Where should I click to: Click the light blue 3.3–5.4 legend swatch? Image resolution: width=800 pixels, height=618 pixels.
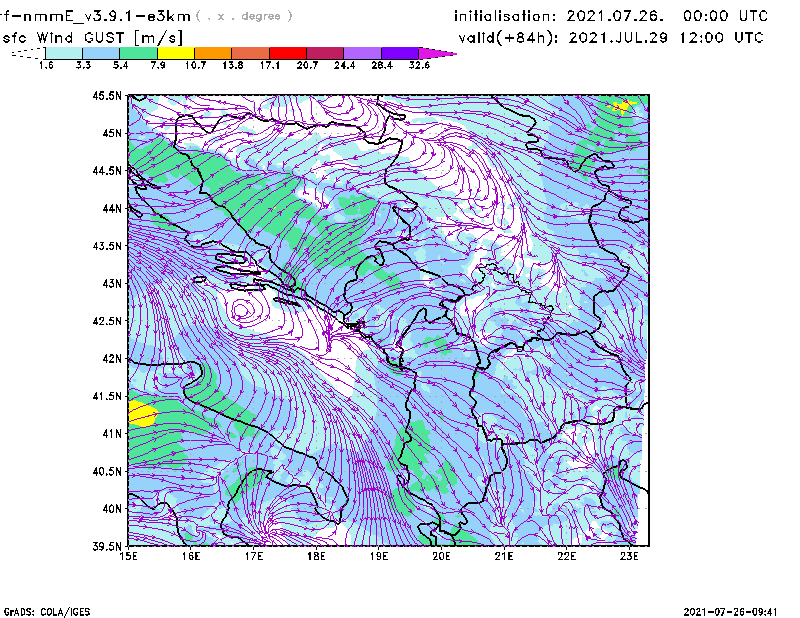[101, 53]
